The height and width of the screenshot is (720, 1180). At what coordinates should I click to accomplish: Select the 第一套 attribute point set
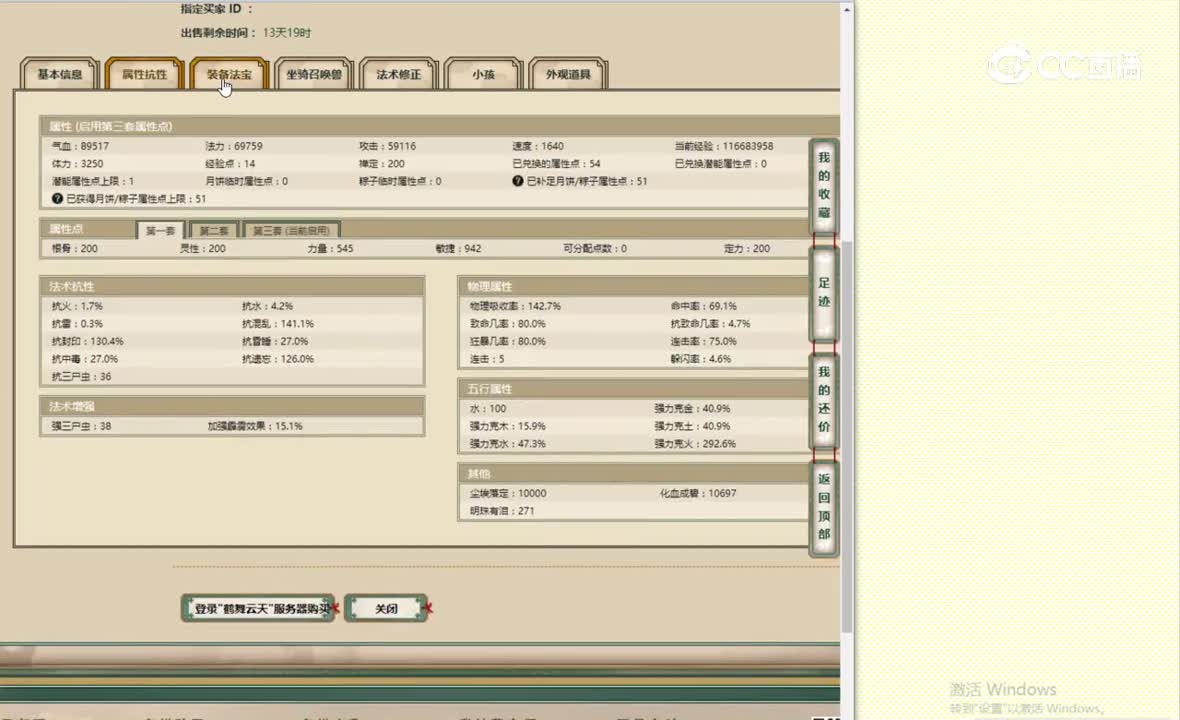[160, 230]
